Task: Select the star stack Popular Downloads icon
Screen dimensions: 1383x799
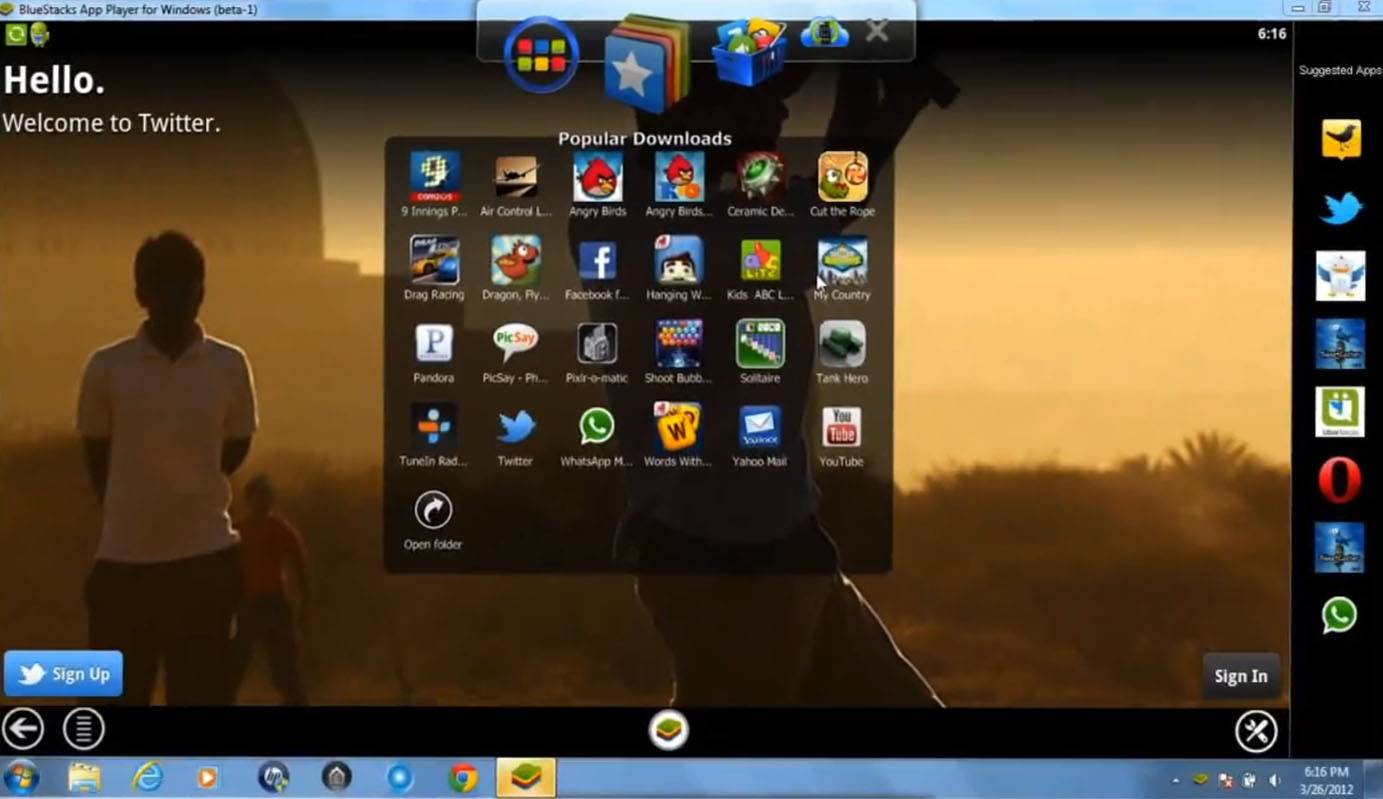Action: tap(645, 62)
